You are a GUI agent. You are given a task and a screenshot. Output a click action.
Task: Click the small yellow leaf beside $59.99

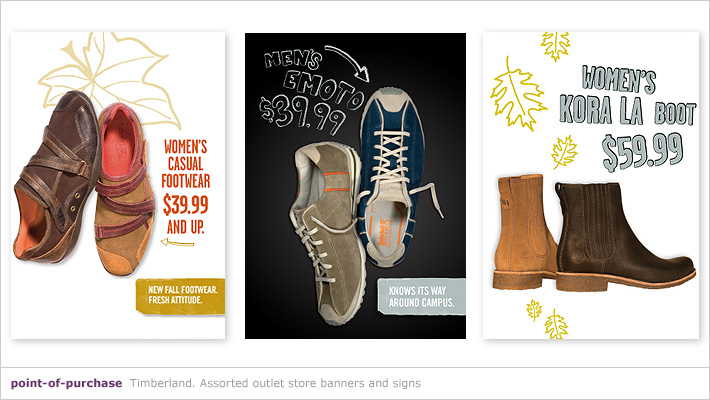click(564, 152)
